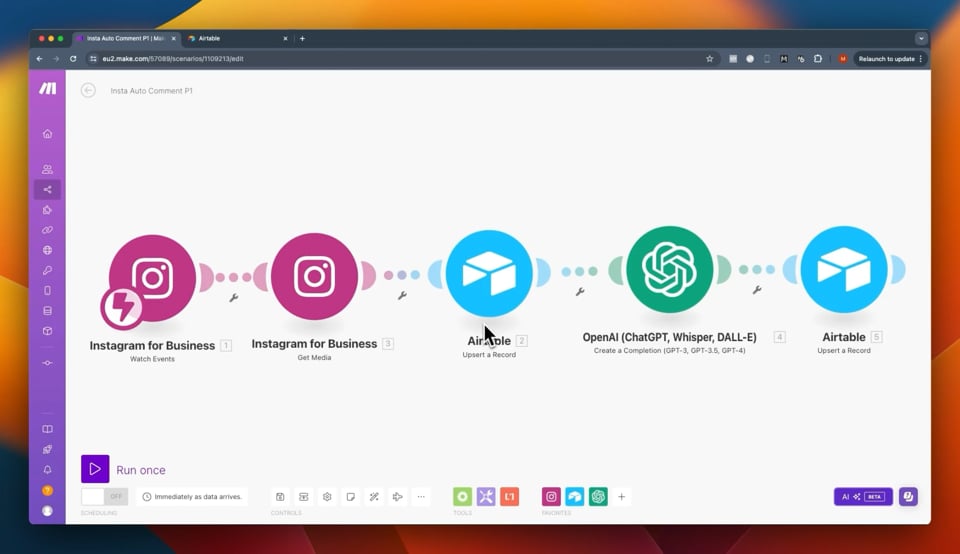Open Connections link icon in sidebar
Viewport: 960px width, 554px height.
(47, 230)
